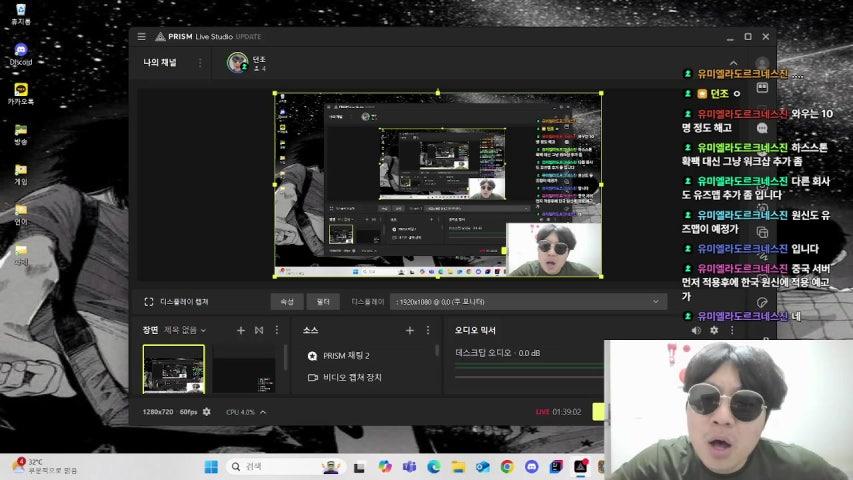Expand the CPU 4.0% stats chevron
Viewport: 853px width, 480px height.
[263, 412]
